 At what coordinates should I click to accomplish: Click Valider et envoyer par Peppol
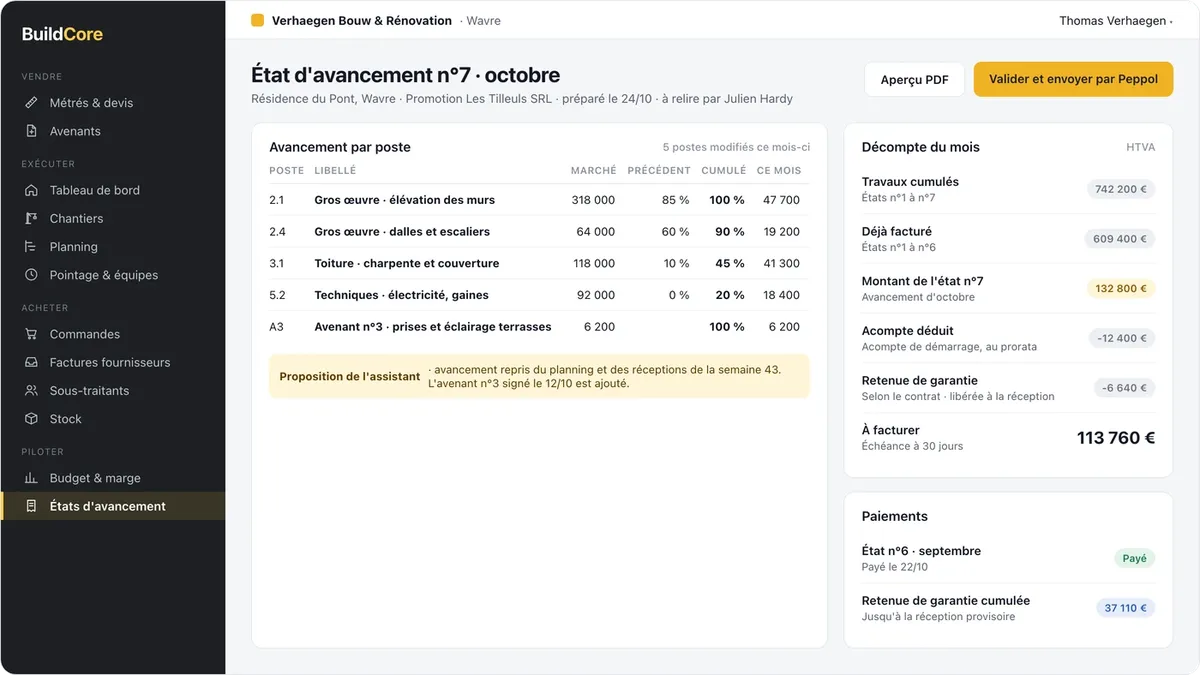coord(1073,79)
